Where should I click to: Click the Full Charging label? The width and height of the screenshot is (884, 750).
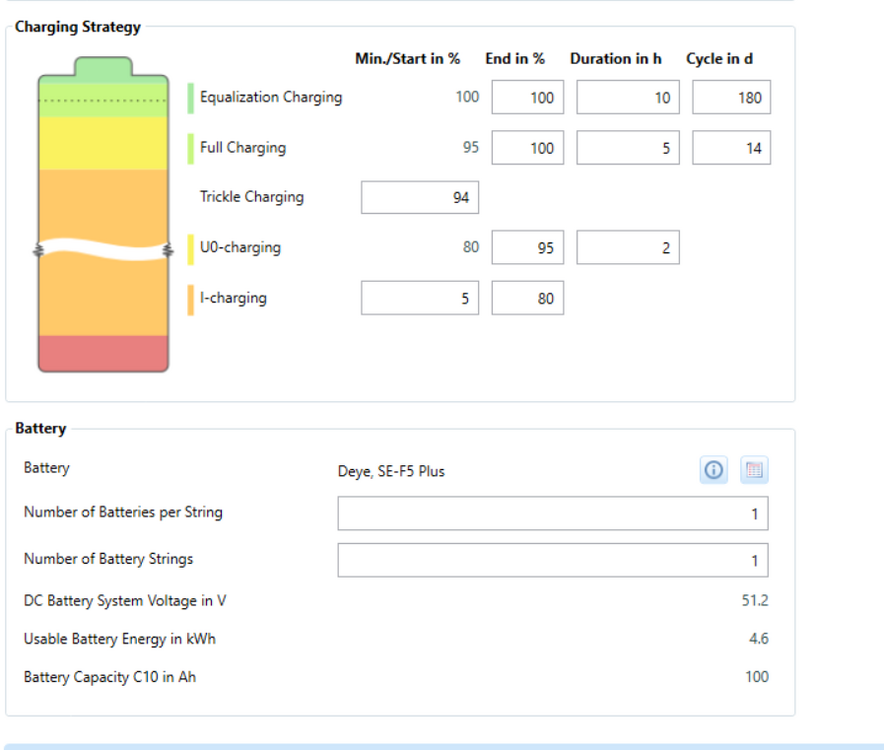coord(243,148)
